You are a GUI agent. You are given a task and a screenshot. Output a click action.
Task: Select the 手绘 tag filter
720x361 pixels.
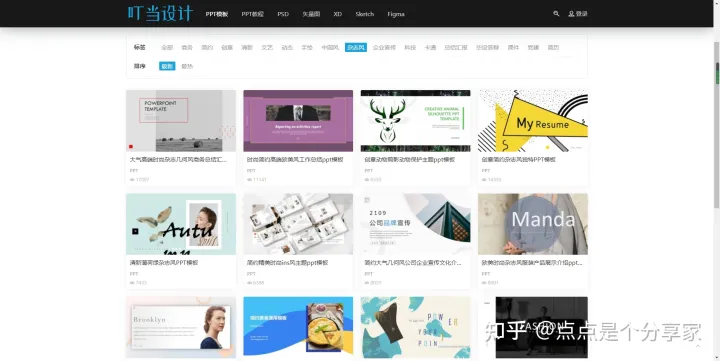coord(307,47)
